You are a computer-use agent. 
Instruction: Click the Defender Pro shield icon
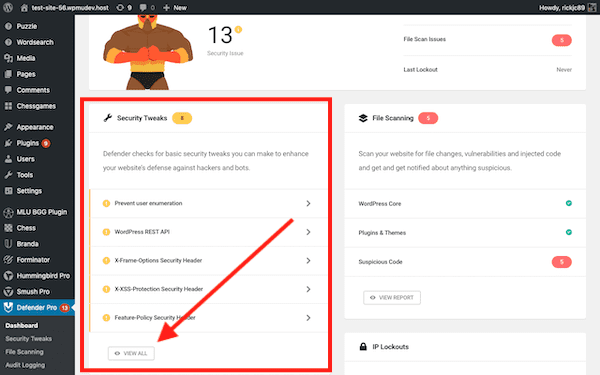(x=8, y=307)
